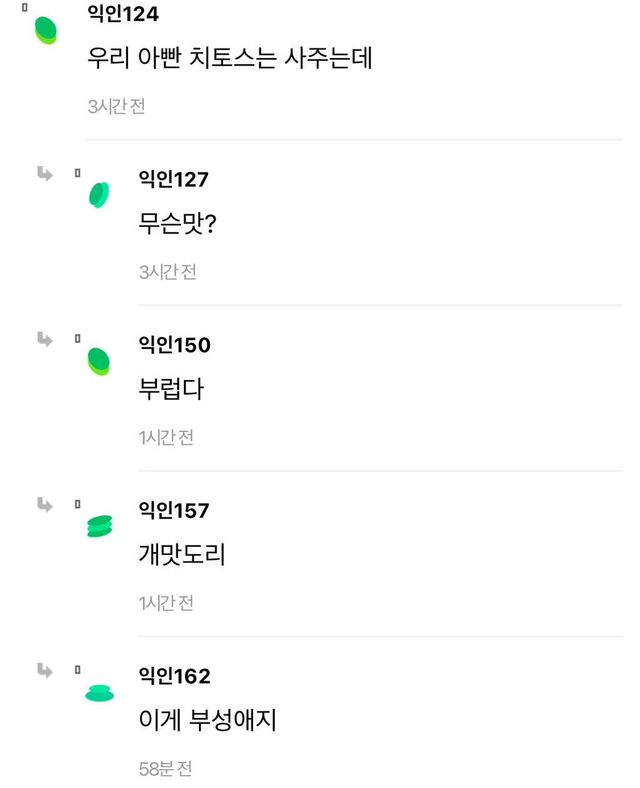Open the avatar icon beside 익인127
Image resolution: width=640 pixels, height=788 pixels.
pos(98,194)
